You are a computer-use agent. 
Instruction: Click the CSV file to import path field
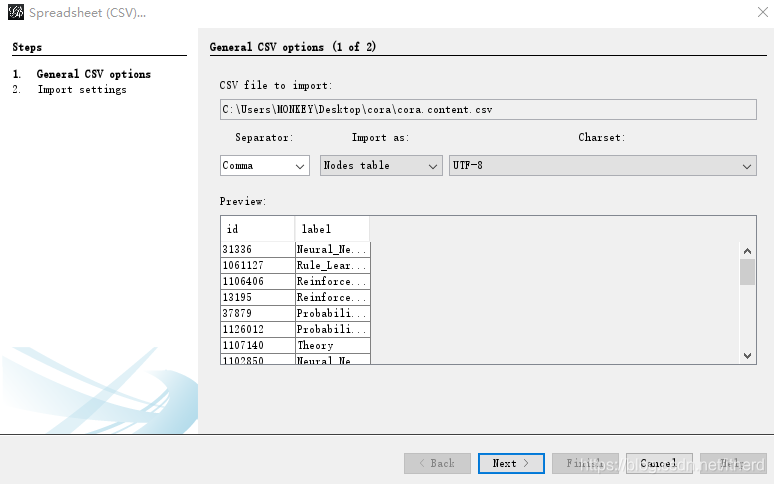click(x=488, y=110)
